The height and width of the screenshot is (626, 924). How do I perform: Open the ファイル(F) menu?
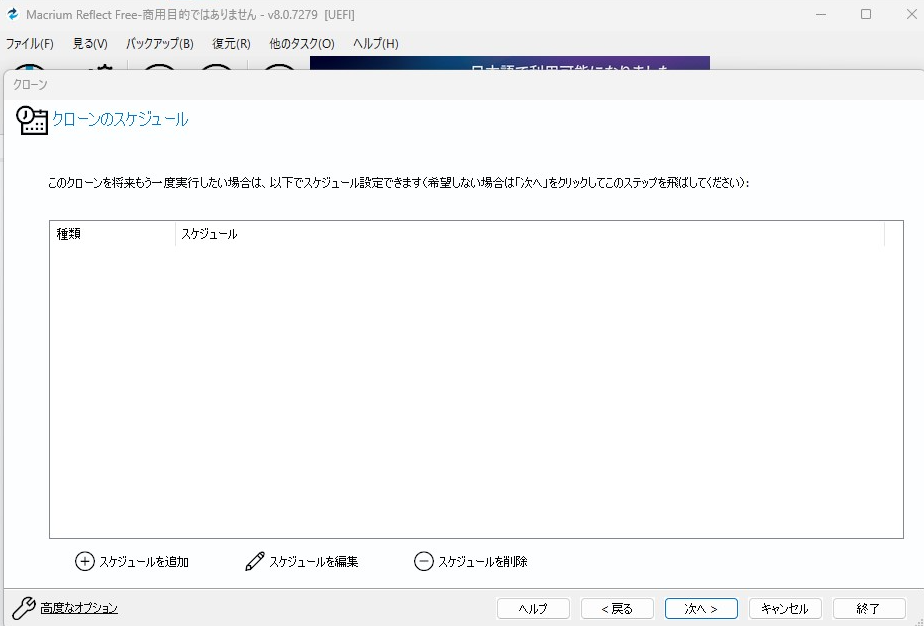(27, 44)
